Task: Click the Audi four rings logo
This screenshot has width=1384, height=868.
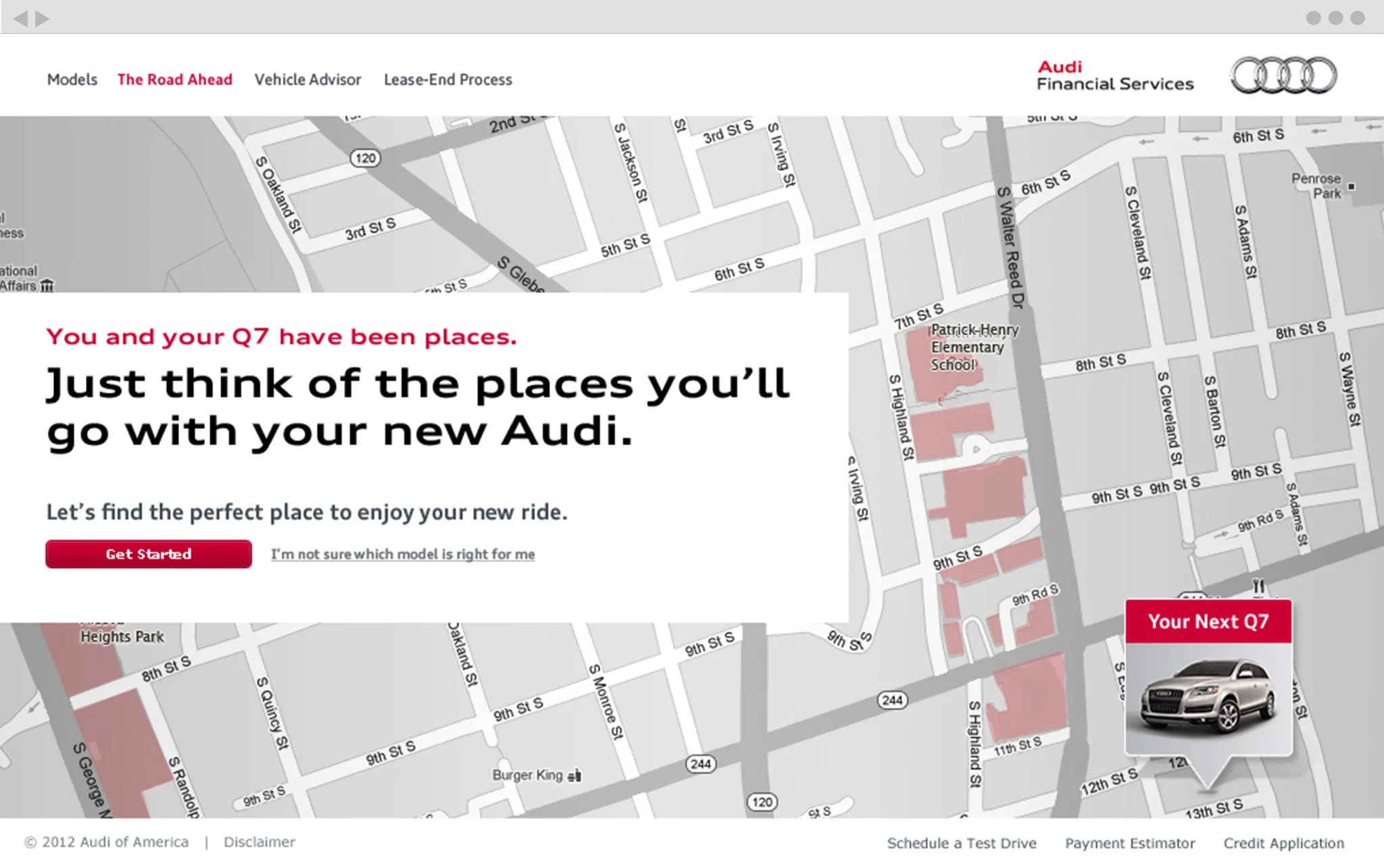Action: (x=1283, y=75)
